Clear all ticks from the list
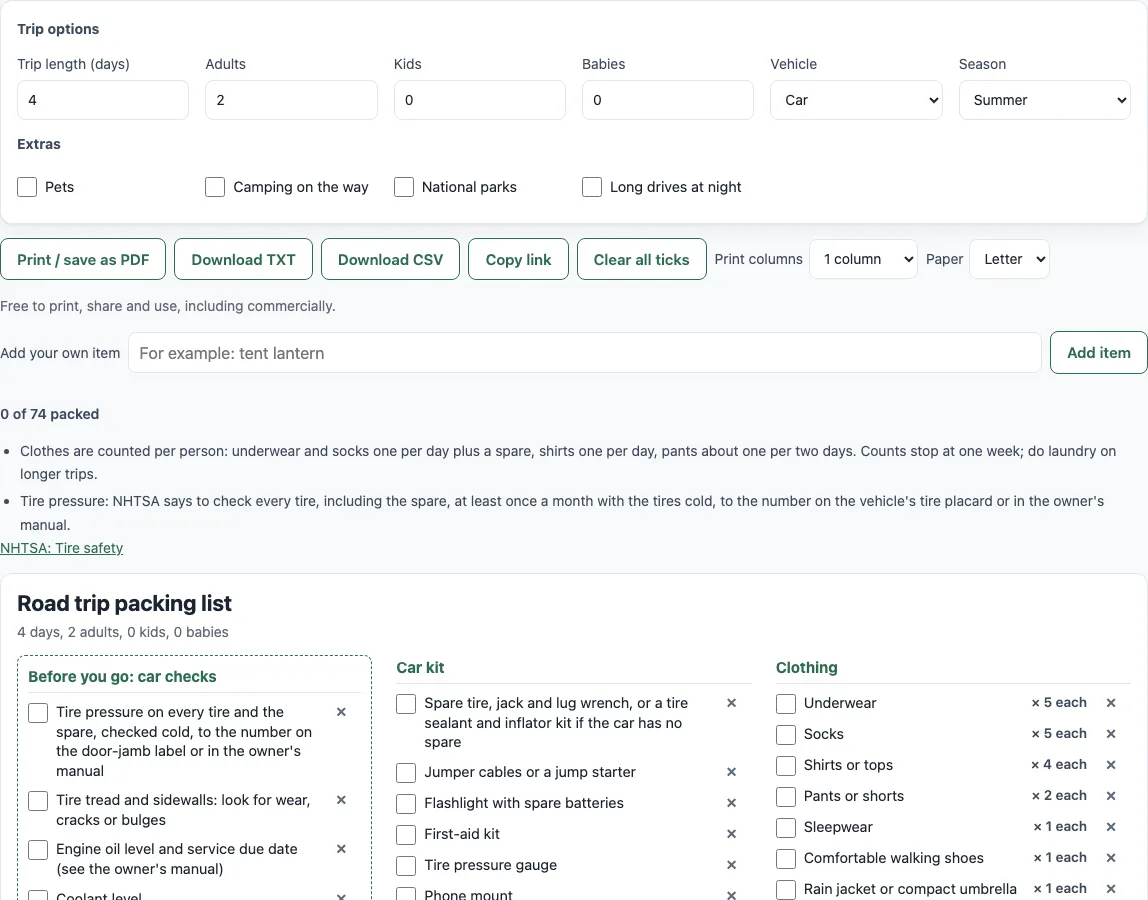 click(x=641, y=259)
